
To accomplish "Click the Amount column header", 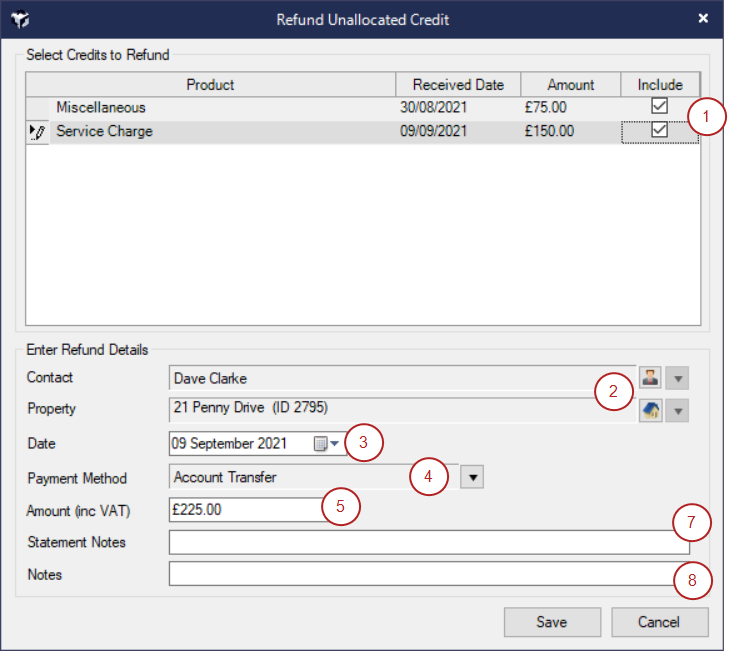I will pos(570,85).
